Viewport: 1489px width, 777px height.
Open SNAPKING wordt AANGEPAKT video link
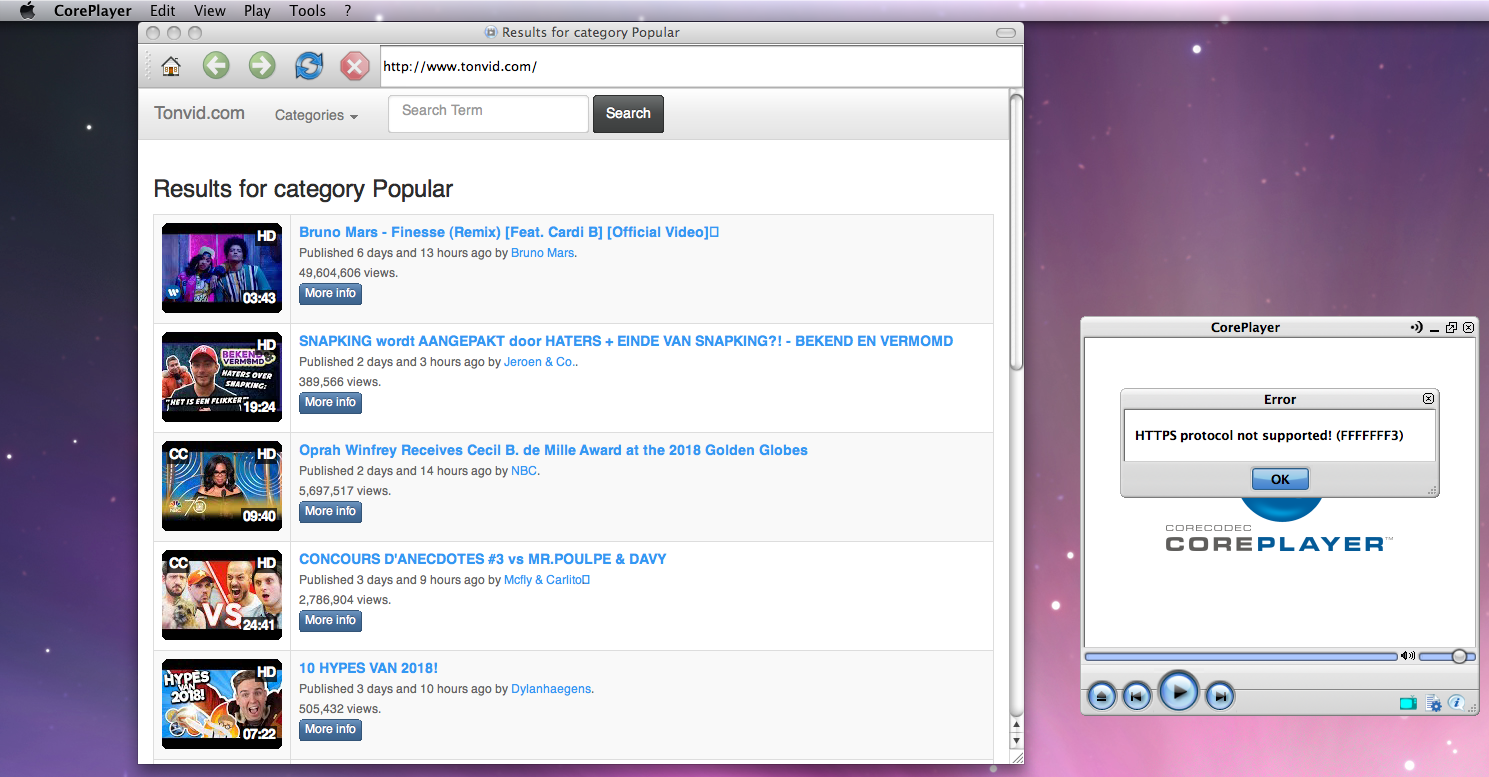click(626, 341)
